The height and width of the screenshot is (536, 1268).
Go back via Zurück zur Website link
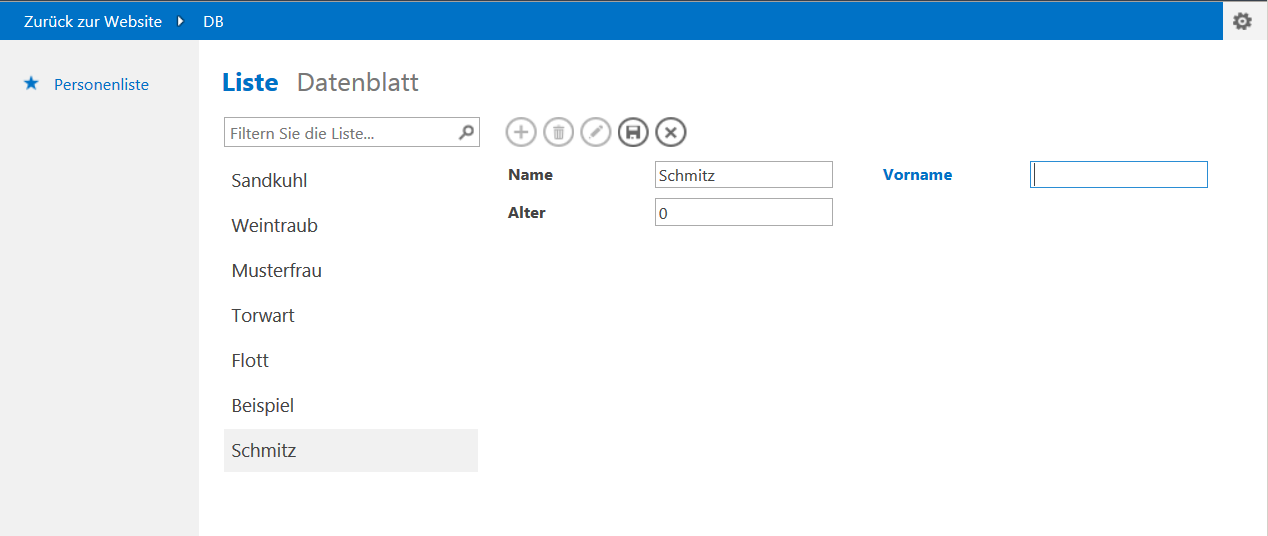point(93,21)
